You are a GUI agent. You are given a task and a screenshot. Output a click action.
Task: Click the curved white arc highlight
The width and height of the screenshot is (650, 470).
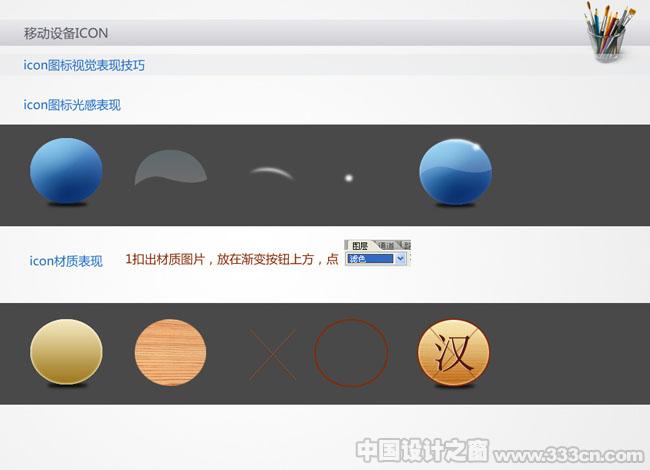272,172
